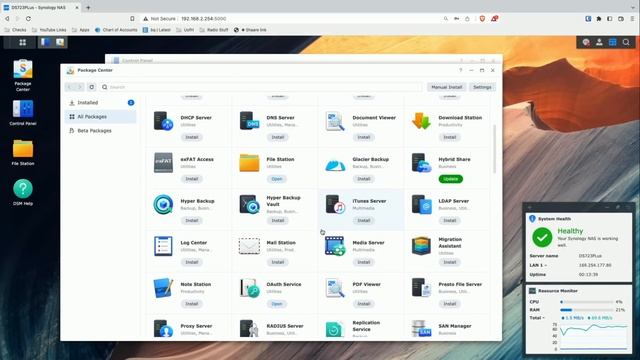The height and width of the screenshot is (360, 640).
Task: Click Hyper Backup package icon
Action: pyautogui.click(x=163, y=204)
